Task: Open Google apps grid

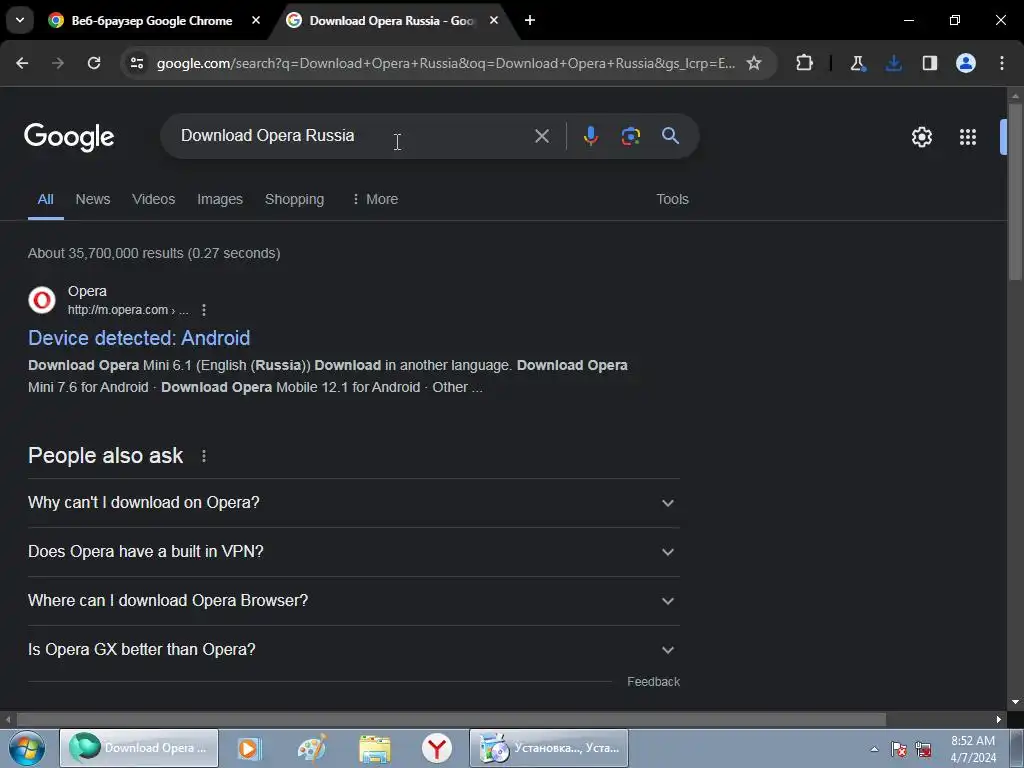Action: 968,136
